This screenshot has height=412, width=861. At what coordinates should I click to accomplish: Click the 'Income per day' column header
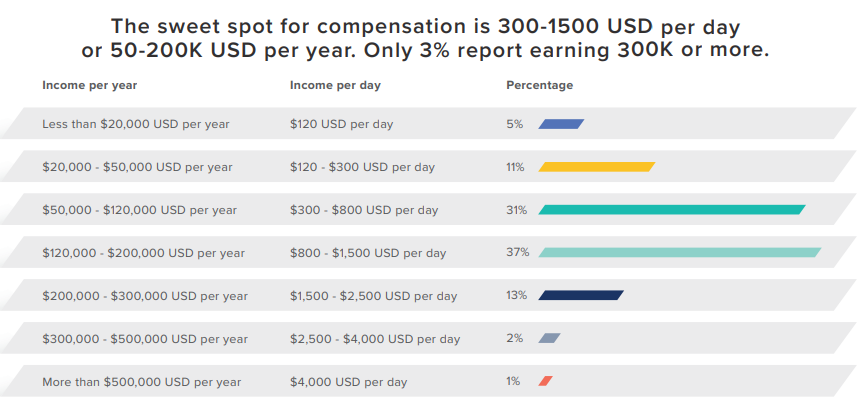click(335, 85)
